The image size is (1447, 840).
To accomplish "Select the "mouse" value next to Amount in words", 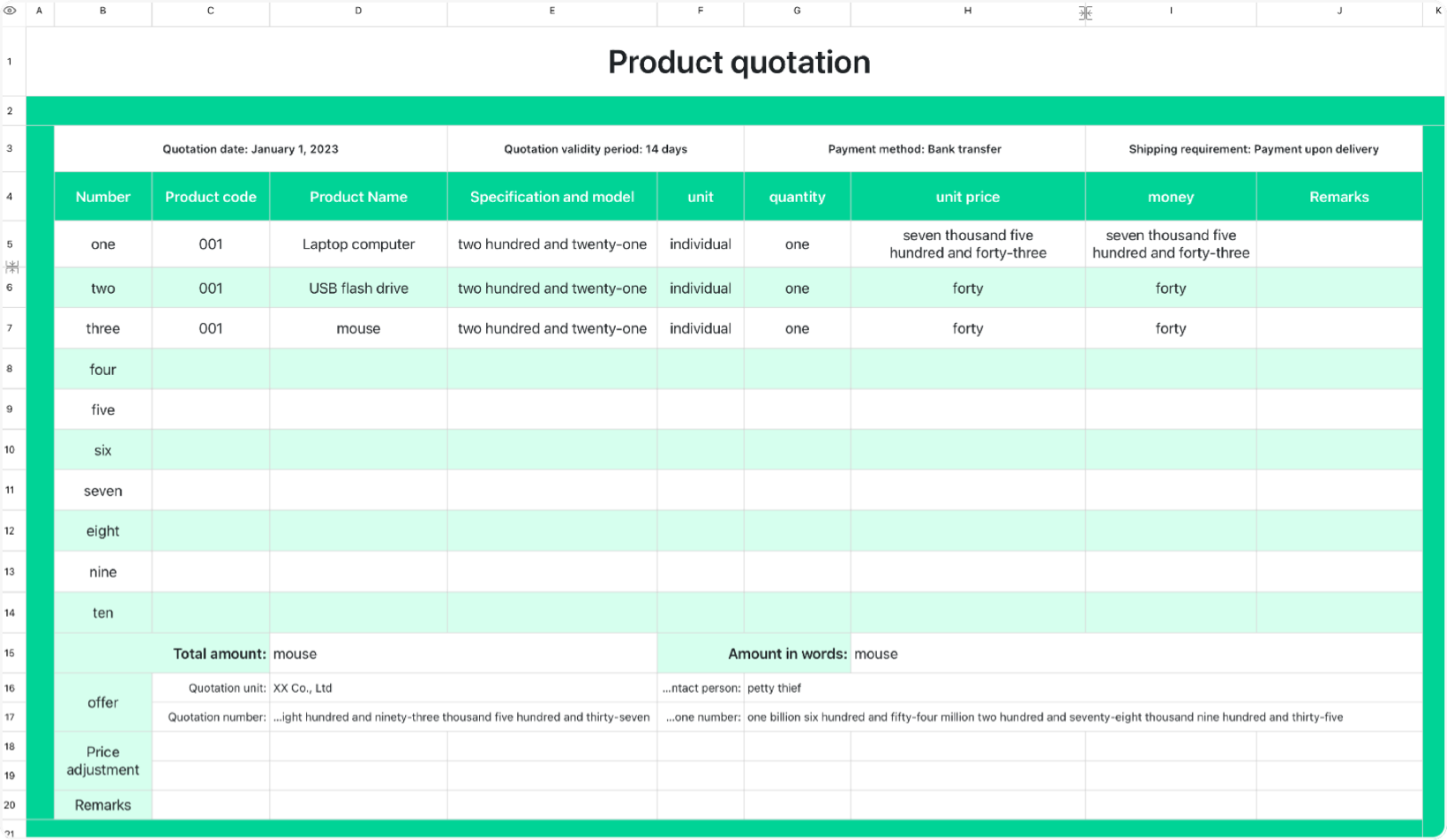I will (1136, 654).
